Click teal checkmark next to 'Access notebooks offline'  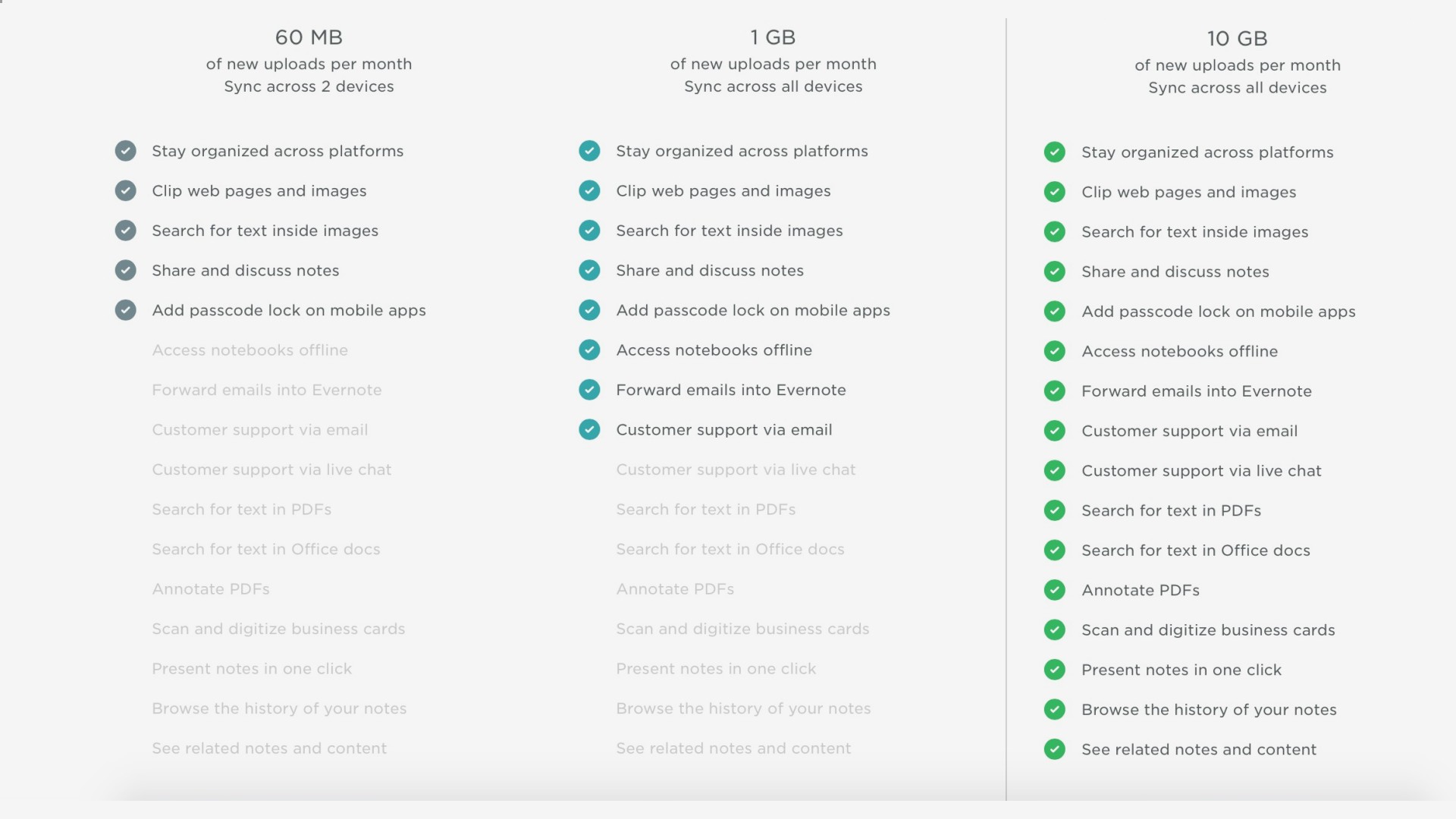pyautogui.click(x=589, y=350)
